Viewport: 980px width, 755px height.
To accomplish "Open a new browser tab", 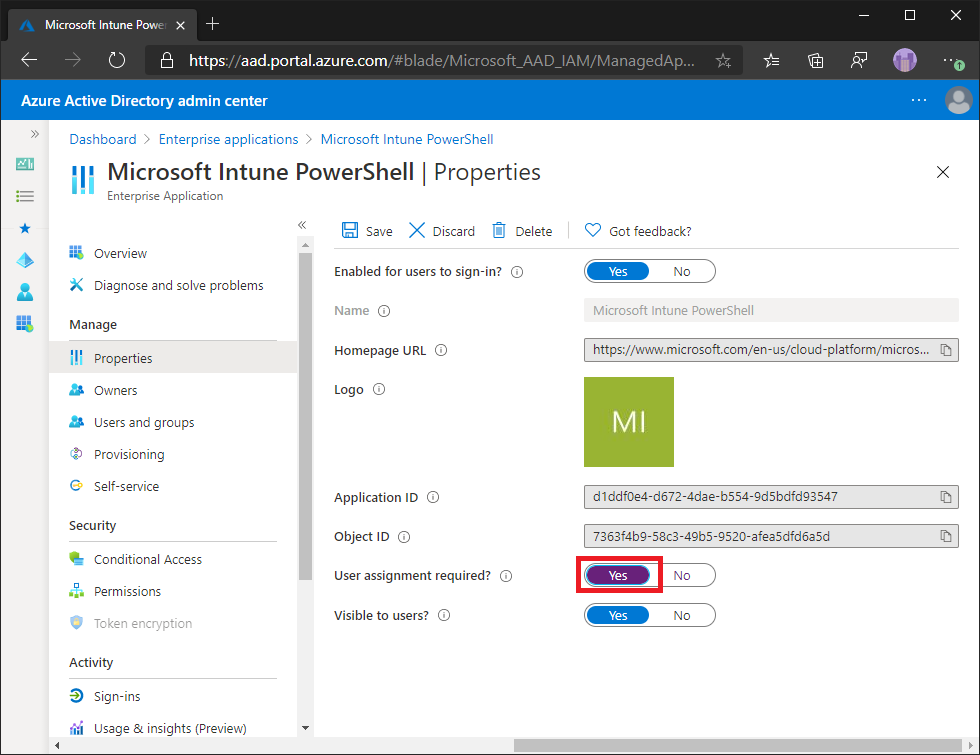I will [x=212, y=24].
